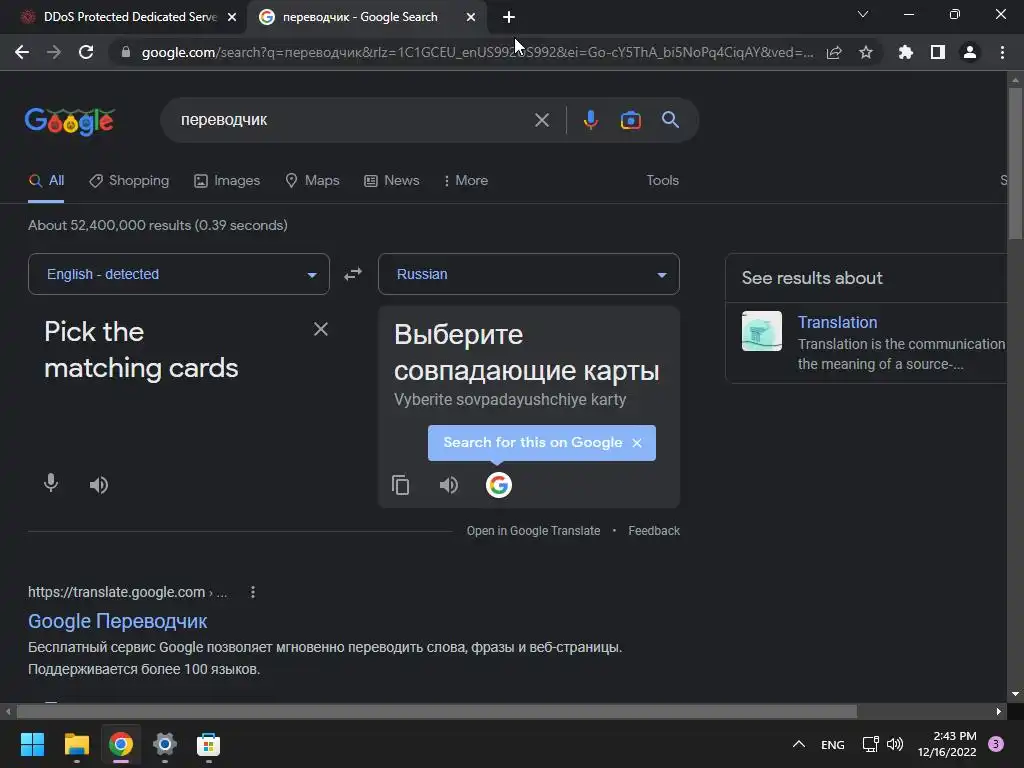Open options menu for translate.google.com result

point(253,592)
